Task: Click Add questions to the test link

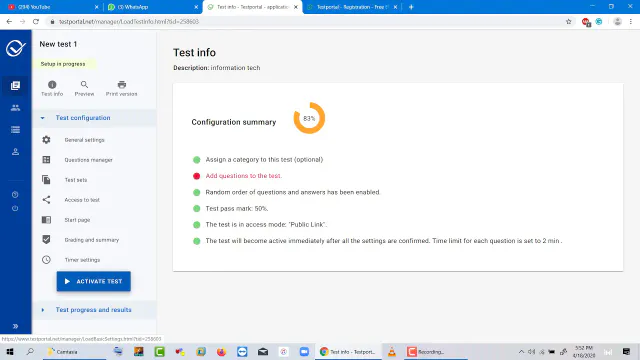Action: tap(244, 176)
